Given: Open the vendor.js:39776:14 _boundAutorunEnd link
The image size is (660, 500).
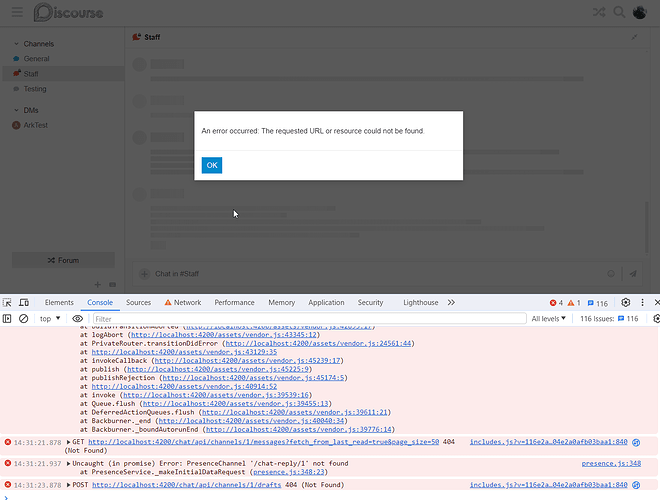Looking at the screenshot, I should point(299,429).
